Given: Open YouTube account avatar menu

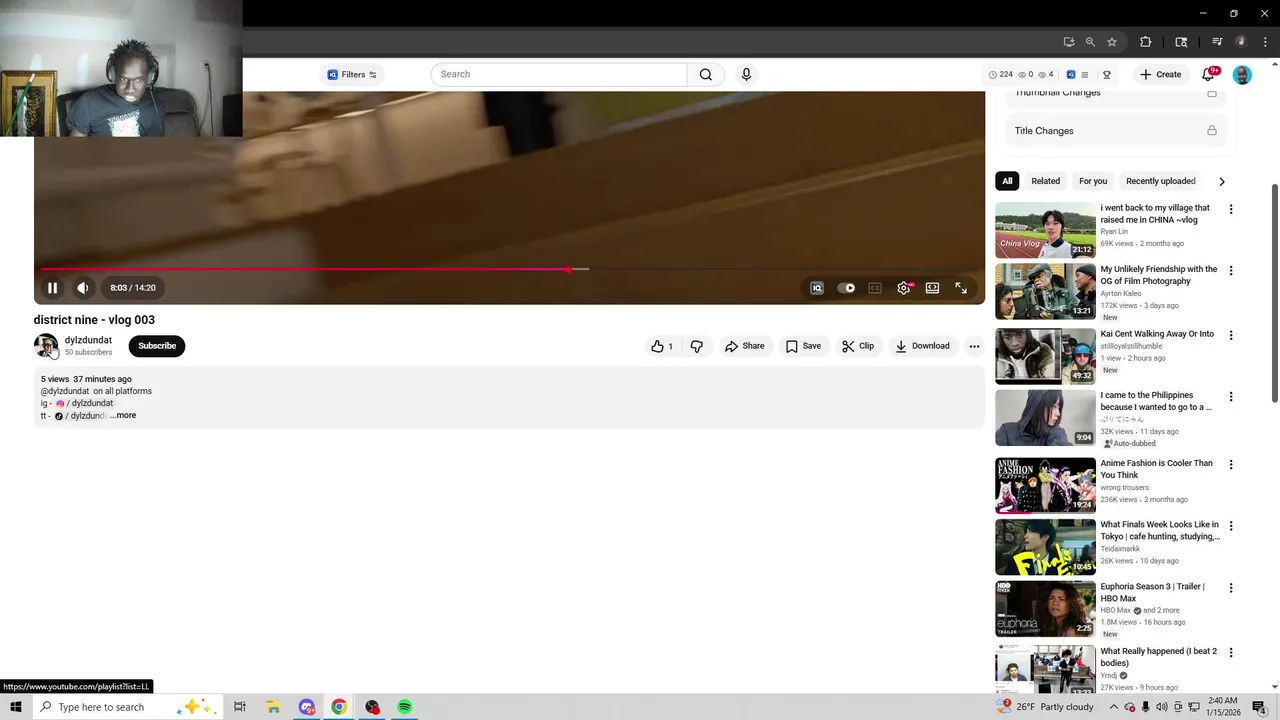Looking at the screenshot, I should point(1242,74).
